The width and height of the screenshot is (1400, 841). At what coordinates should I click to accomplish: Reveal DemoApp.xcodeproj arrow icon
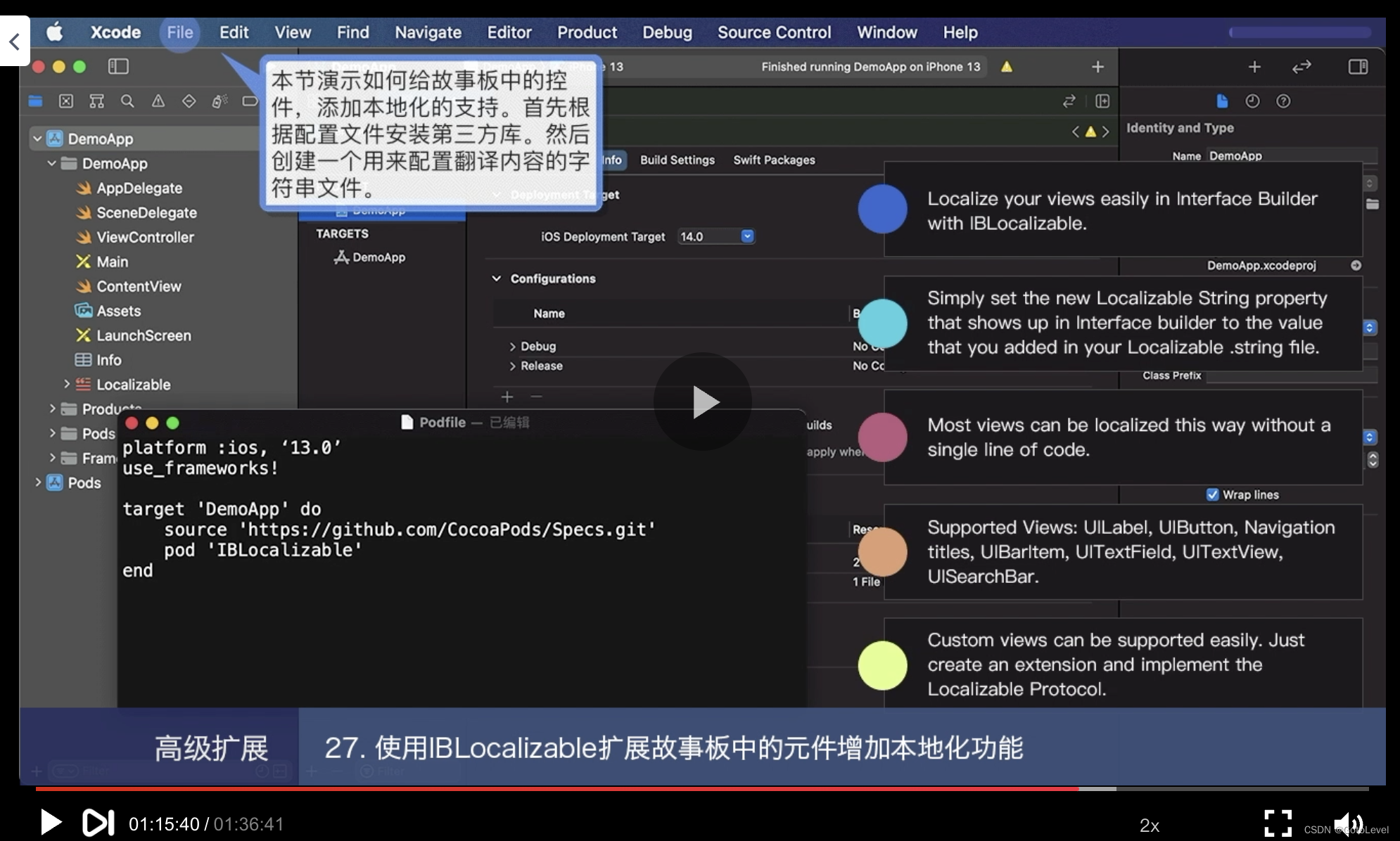[x=1356, y=265]
